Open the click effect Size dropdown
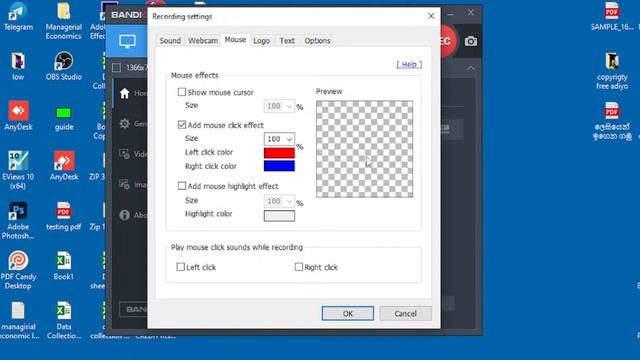 [x=279, y=139]
